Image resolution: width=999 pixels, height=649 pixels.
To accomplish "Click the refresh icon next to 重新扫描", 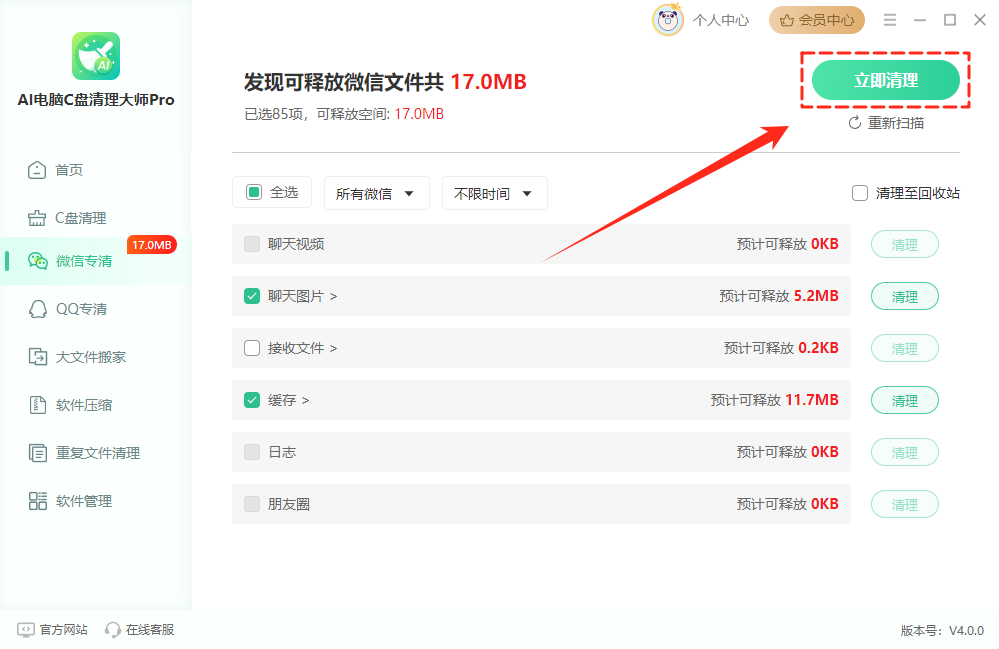I will [855, 123].
